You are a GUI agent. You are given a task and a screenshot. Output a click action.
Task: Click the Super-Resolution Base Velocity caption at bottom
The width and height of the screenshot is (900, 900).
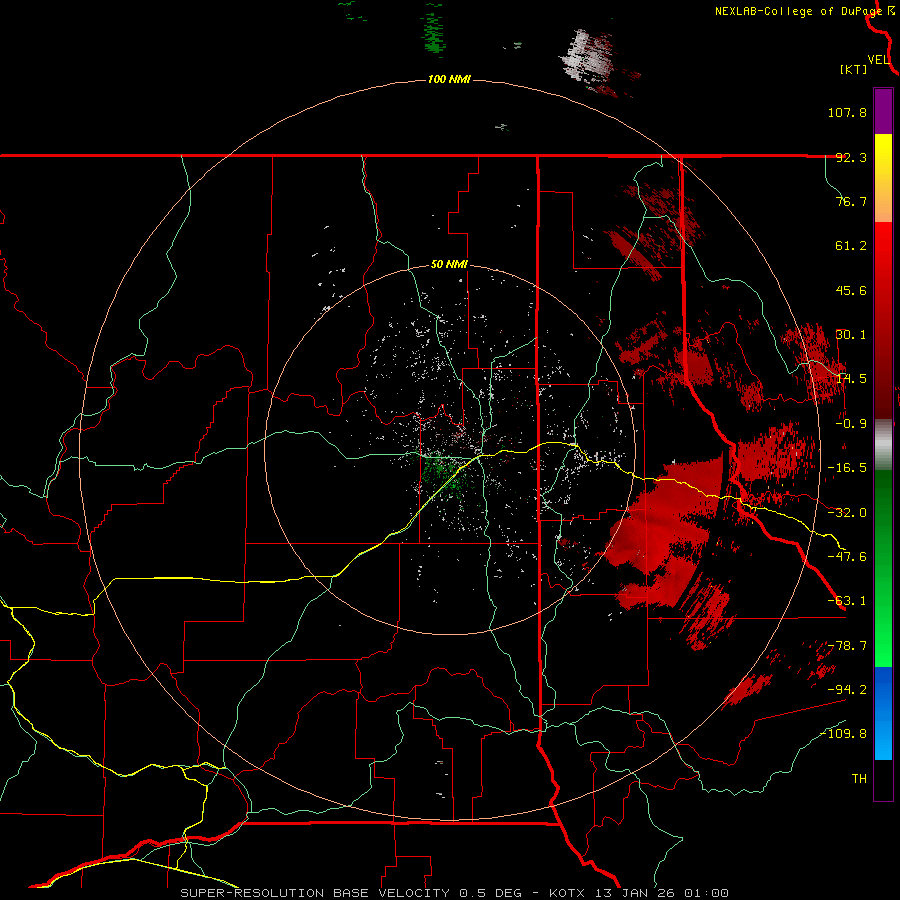coord(455,893)
